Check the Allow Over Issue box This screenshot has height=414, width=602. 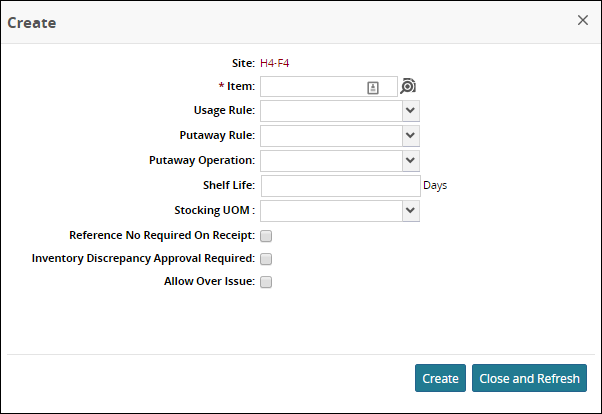[x=266, y=282]
